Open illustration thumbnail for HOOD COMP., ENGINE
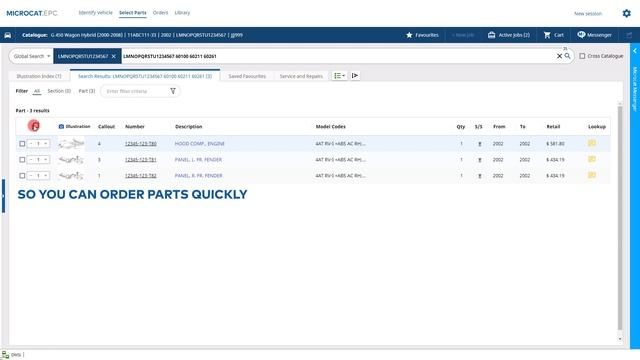Viewport: 640px width, 360px height. pos(71,144)
